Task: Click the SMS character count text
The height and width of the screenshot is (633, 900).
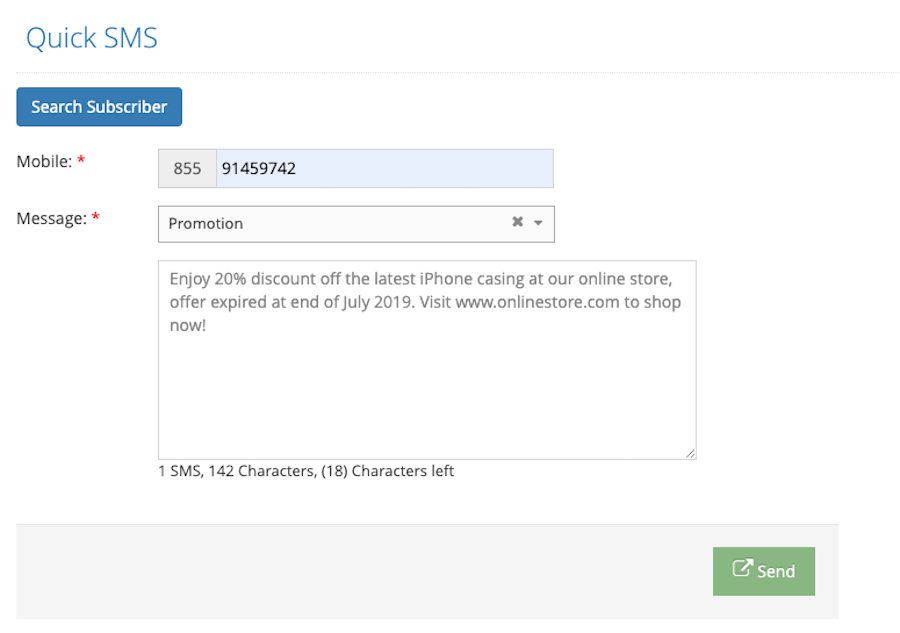Action: click(x=306, y=471)
